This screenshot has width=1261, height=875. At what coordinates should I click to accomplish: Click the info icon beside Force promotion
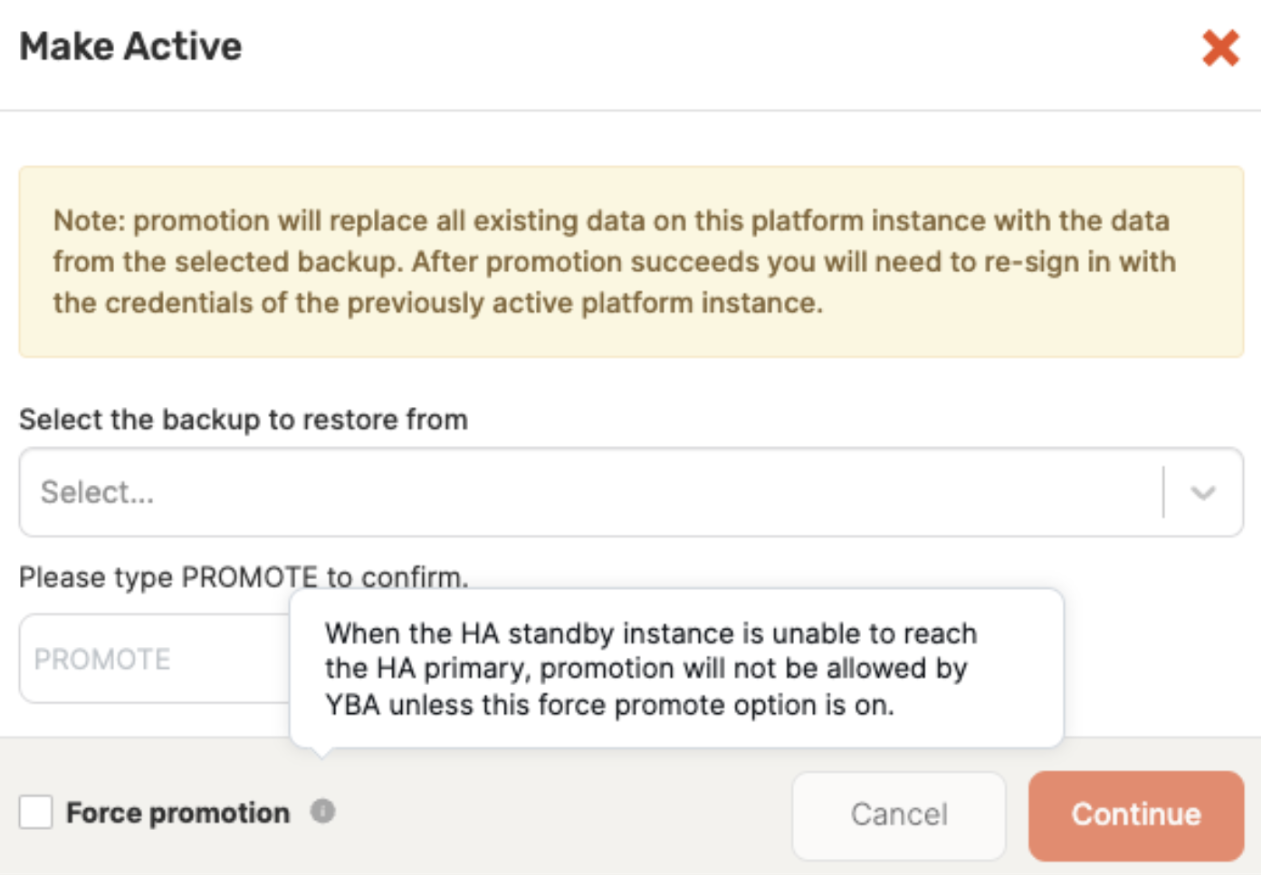[x=322, y=811]
